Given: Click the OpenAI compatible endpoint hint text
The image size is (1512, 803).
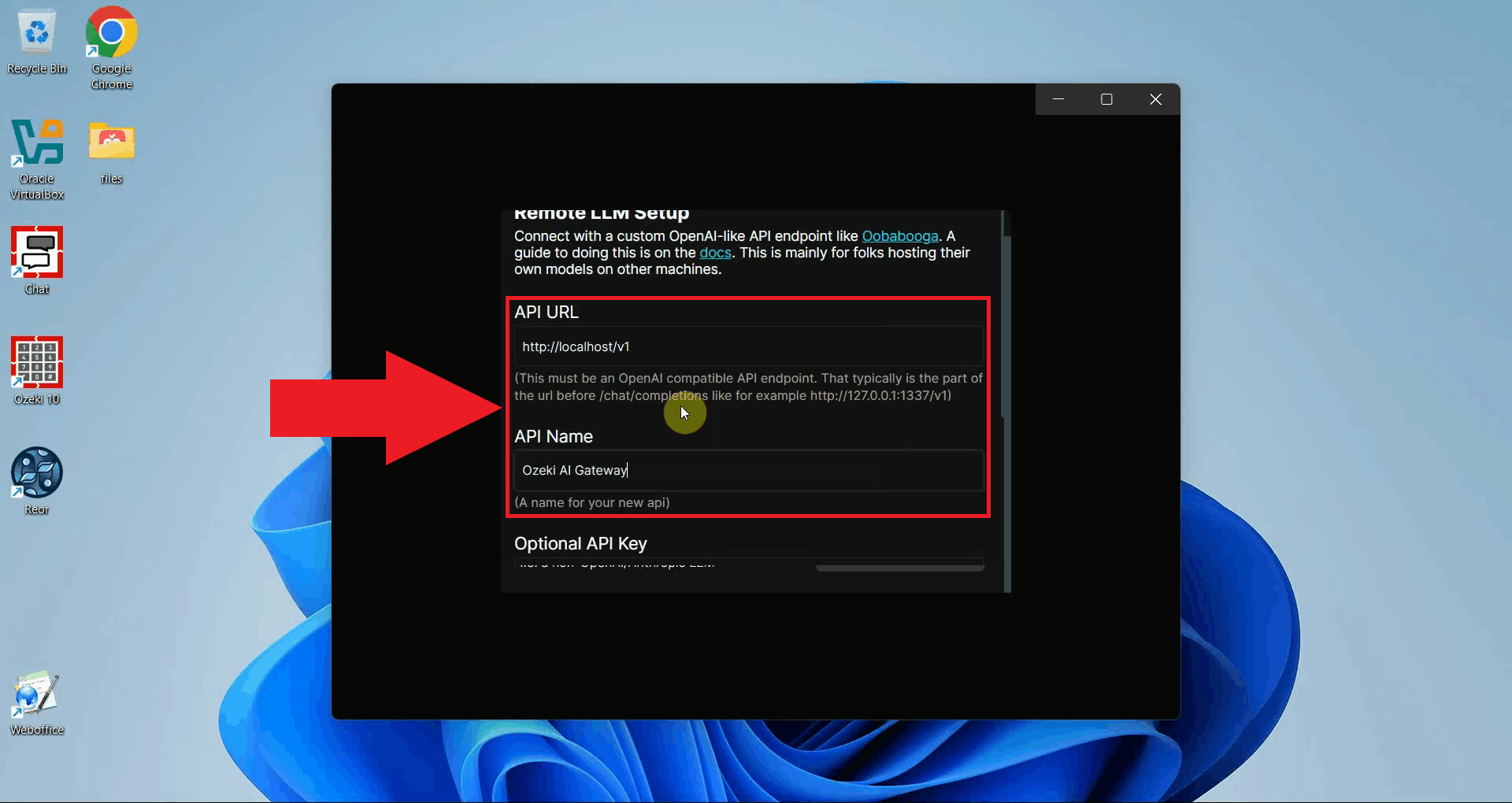Looking at the screenshot, I should point(748,387).
